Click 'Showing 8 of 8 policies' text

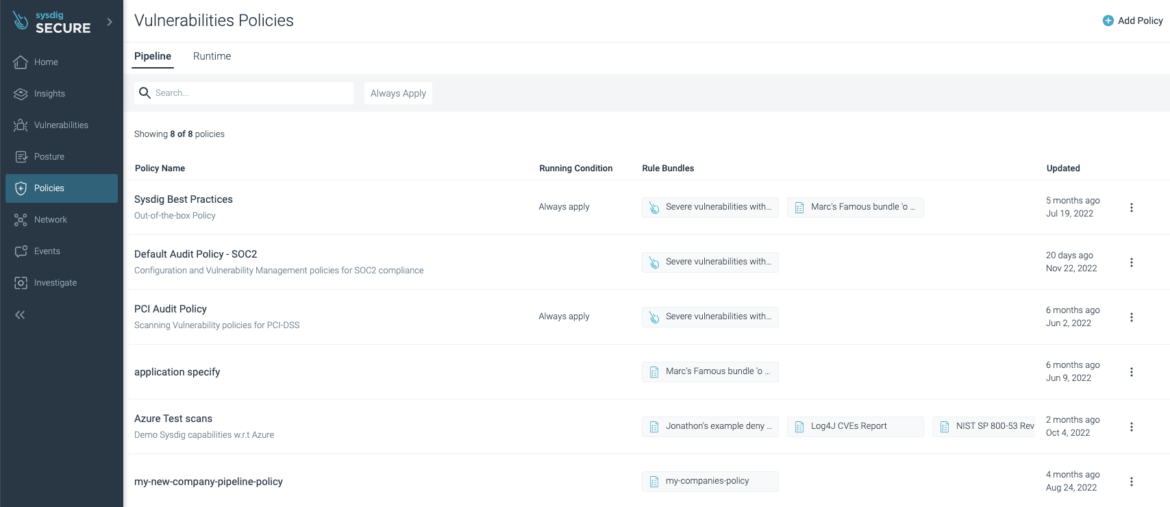[x=179, y=134]
